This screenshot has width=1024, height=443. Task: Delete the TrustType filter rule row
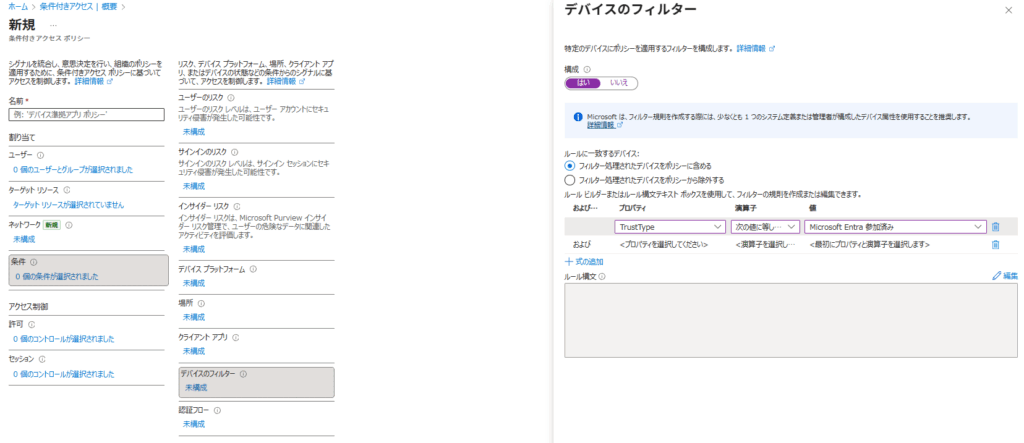995,227
